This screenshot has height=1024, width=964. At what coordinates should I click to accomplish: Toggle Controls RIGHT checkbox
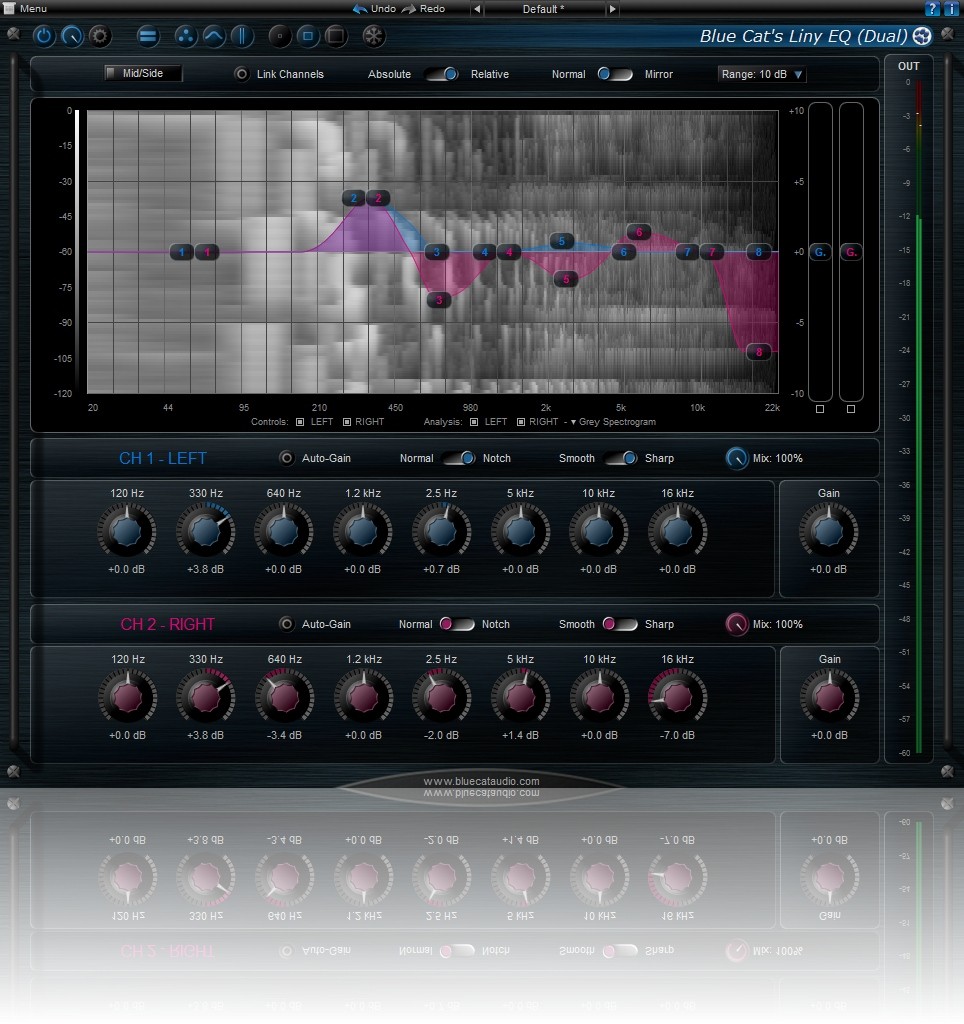pyautogui.click(x=347, y=422)
